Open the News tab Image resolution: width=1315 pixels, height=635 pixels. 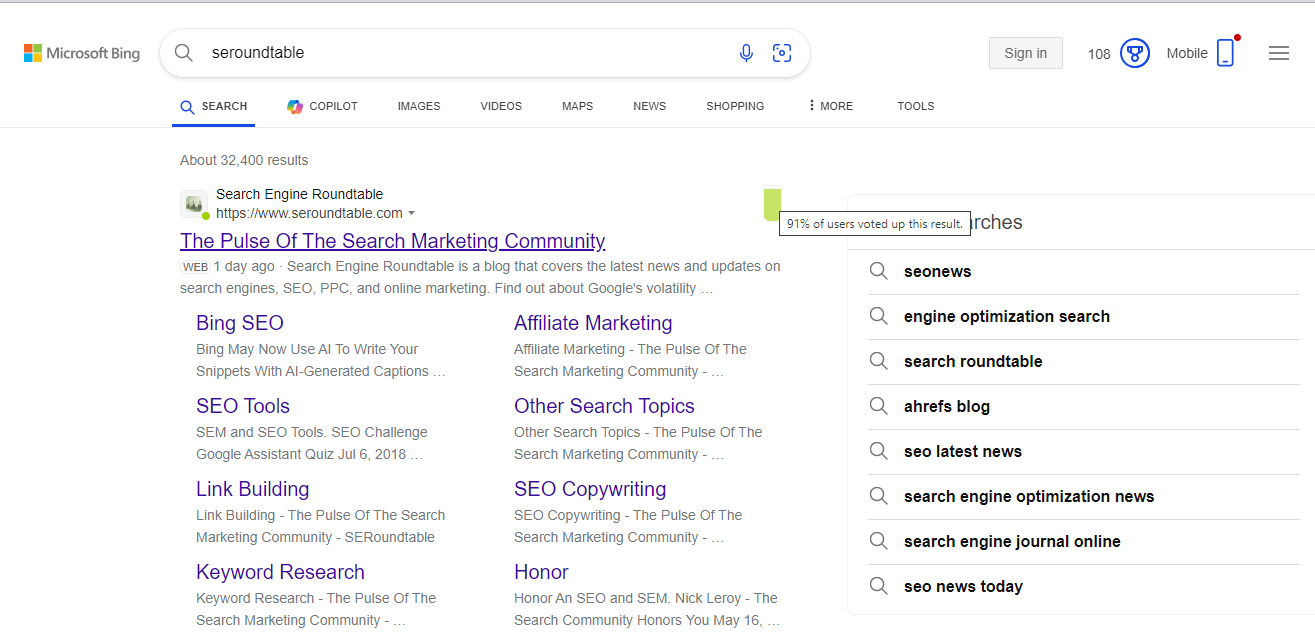click(649, 106)
